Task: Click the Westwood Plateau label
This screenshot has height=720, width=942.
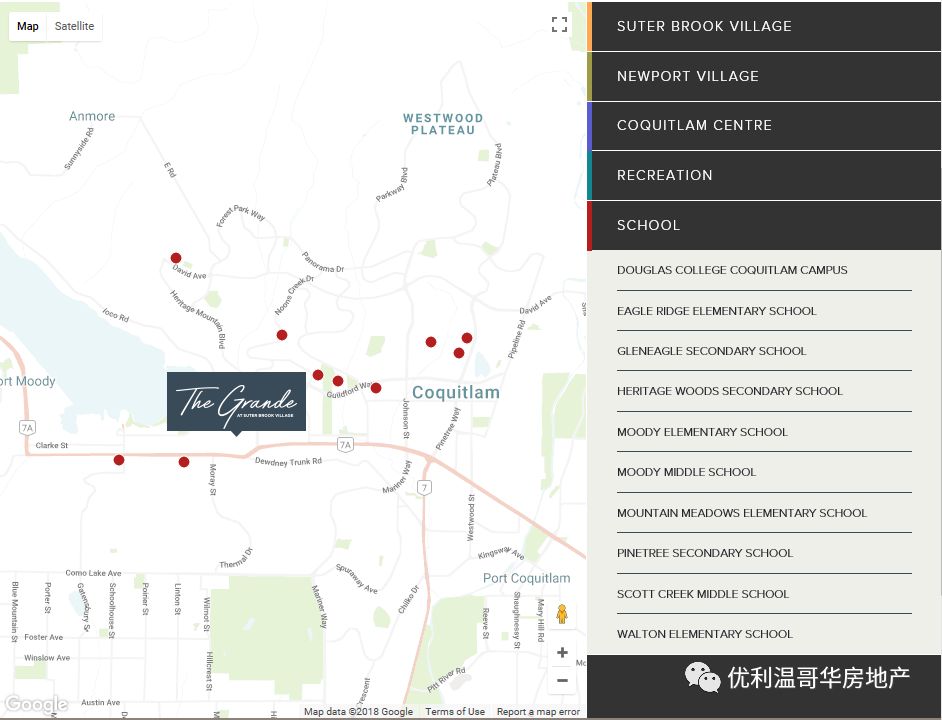Action: [x=443, y=124]
